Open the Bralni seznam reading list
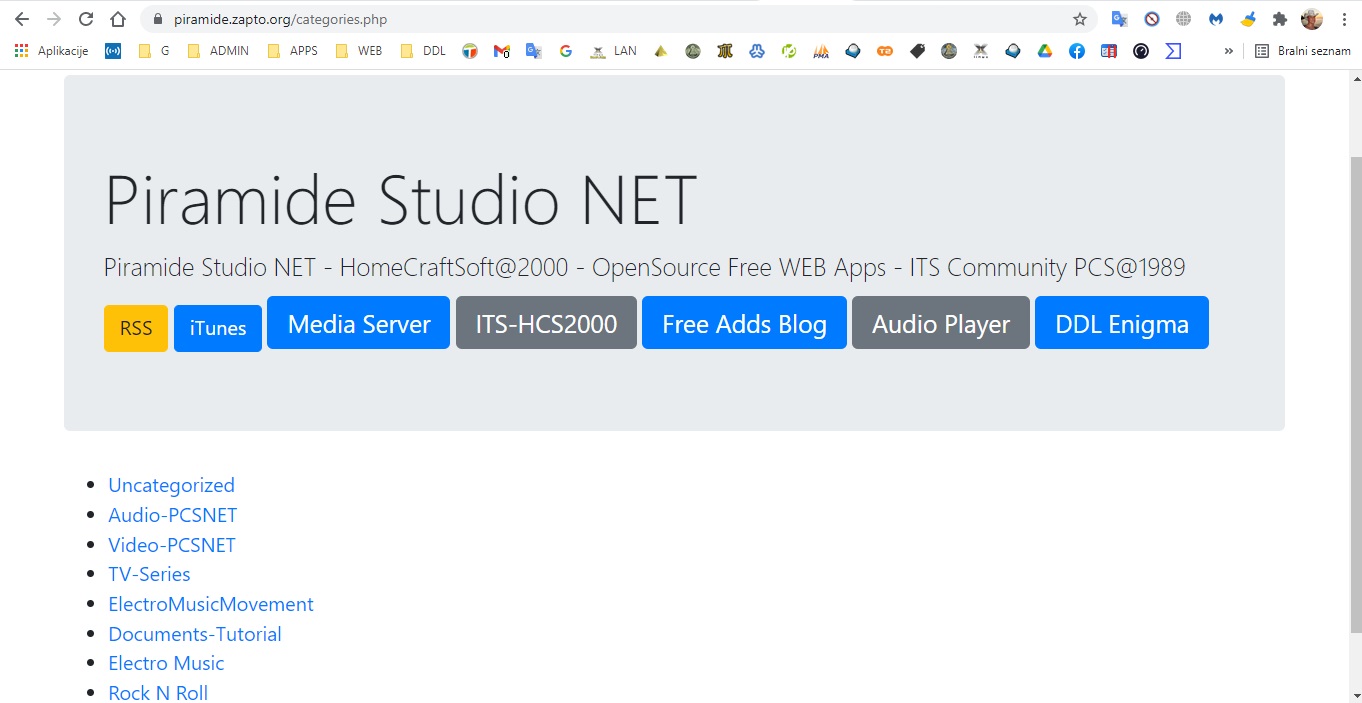1362x703 pixels. (1304, 51)
